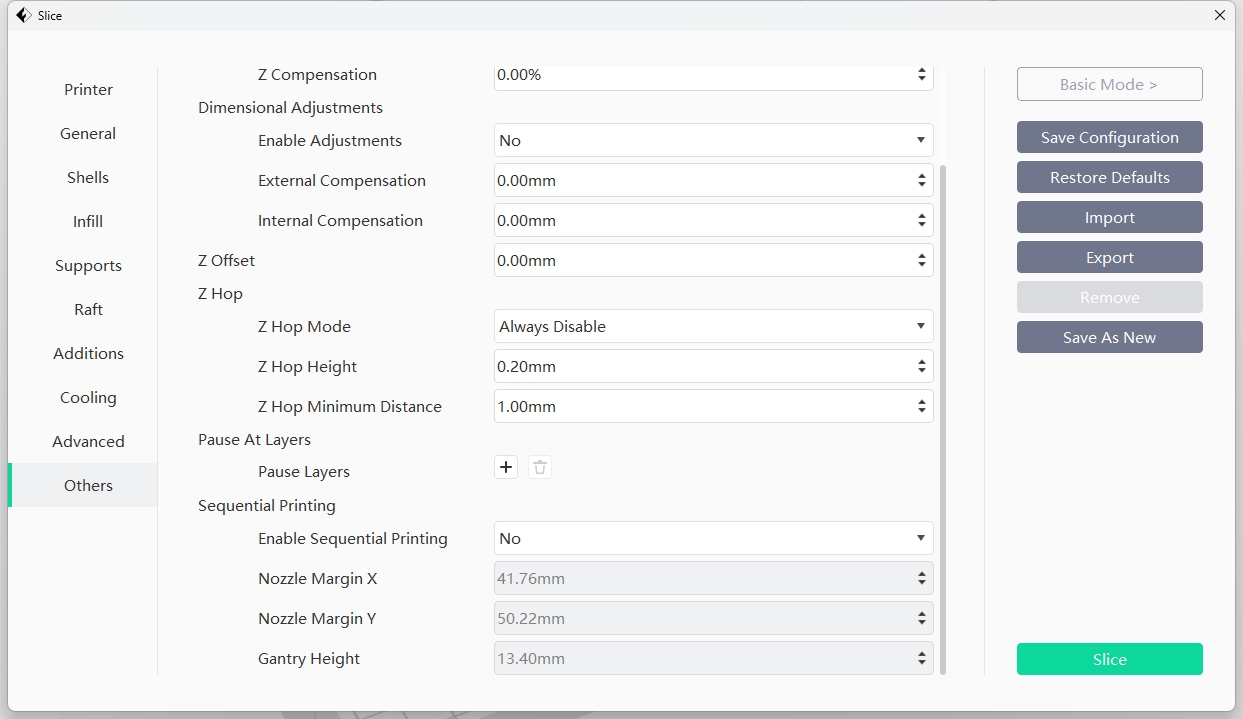Screen dimensions: 1243x719
Task: Open Enable Sequential Printing dropdown
Action: 713,539
